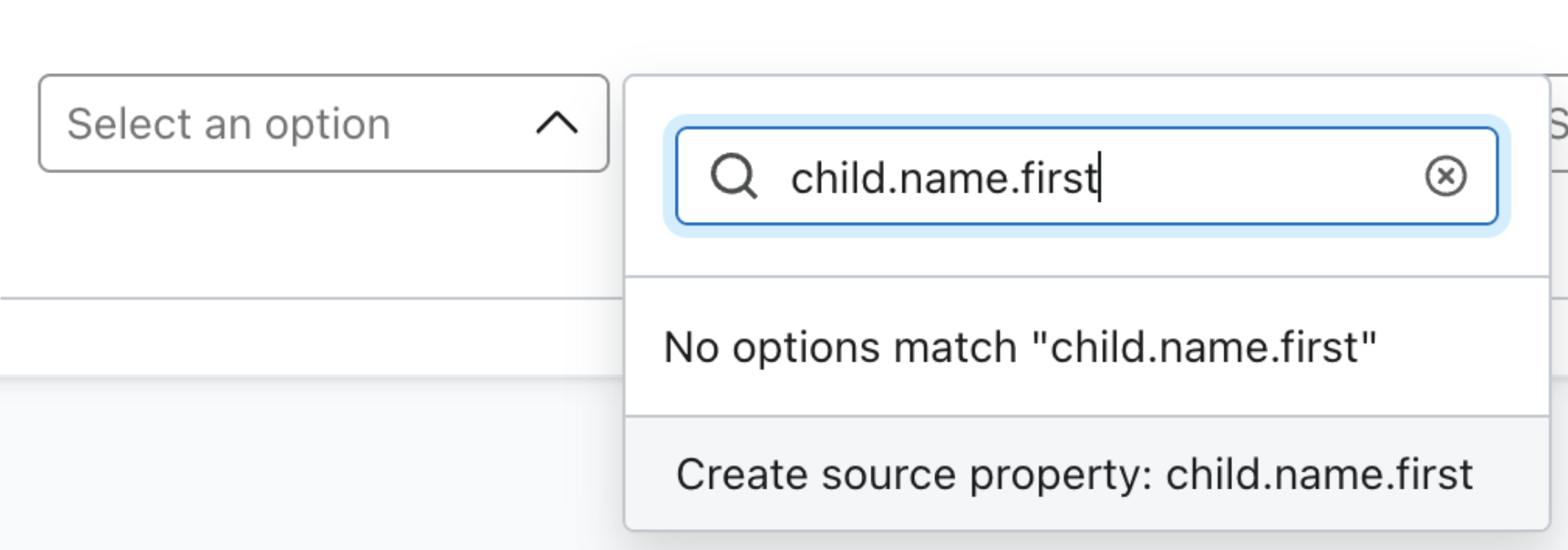Click the magnifying glass search icon
Viewport: 1568px width, 550px height.
[x=734, y=177]
